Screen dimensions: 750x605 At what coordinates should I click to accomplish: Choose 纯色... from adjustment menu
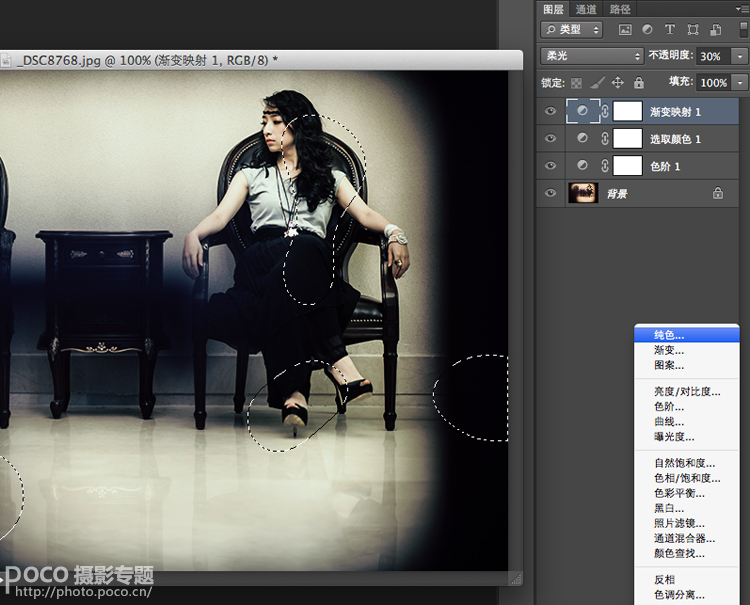687,335
